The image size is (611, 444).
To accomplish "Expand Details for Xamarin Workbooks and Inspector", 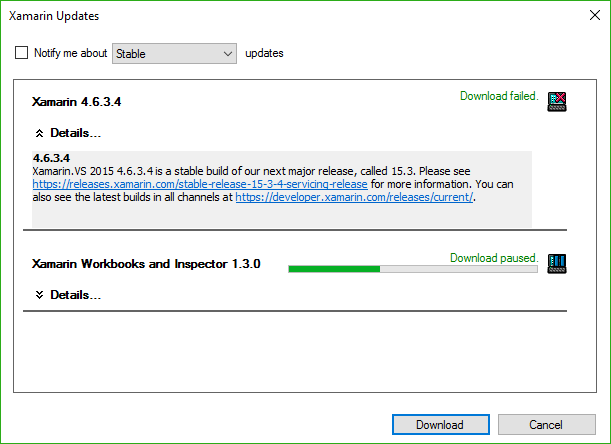I will click(x=68, y=295).
